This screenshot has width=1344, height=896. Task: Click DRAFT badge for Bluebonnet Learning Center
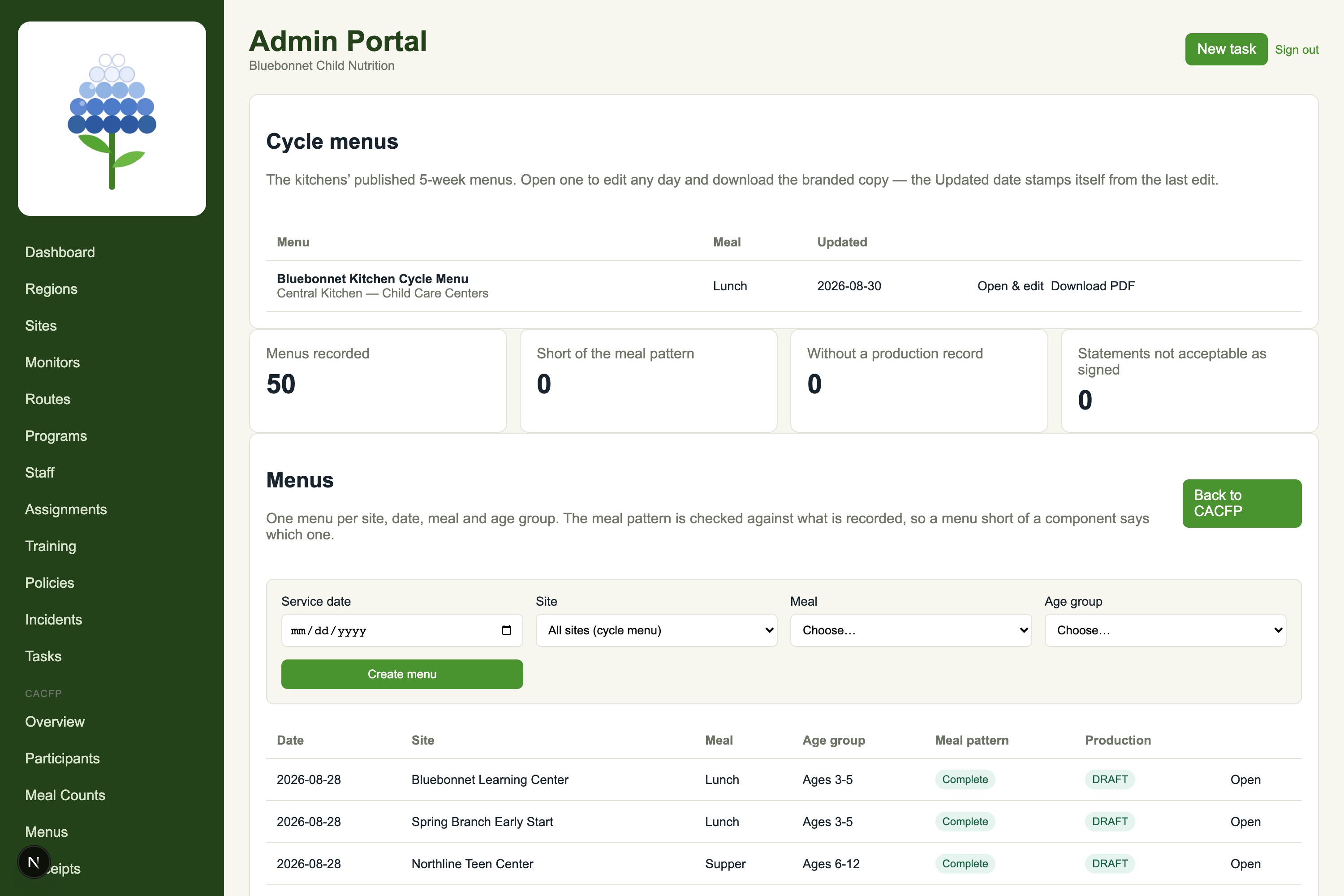[1110, 780]
